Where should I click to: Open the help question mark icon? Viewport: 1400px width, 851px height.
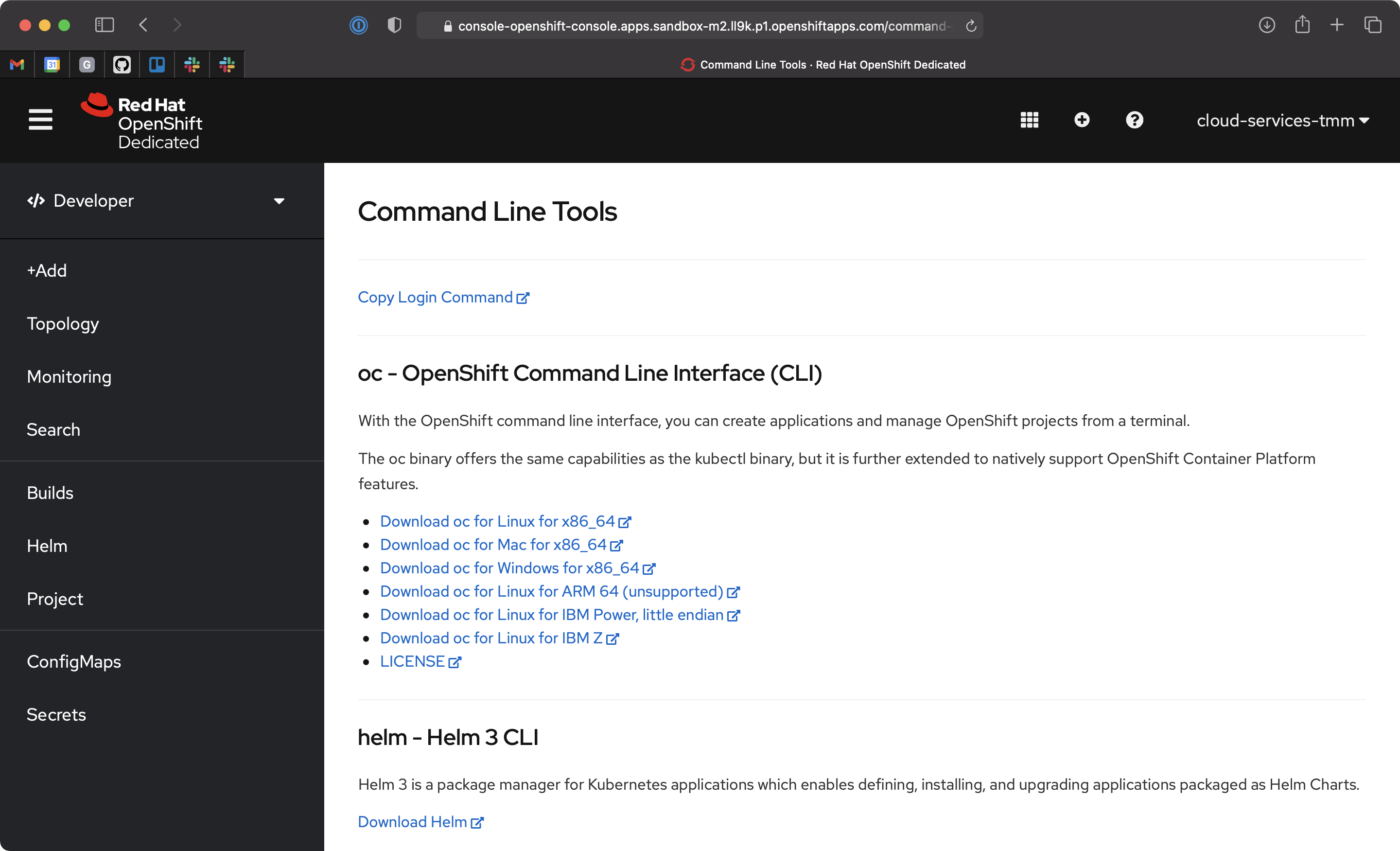point(1134,120)
